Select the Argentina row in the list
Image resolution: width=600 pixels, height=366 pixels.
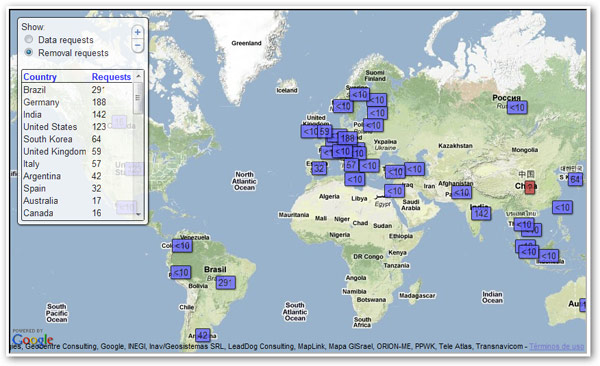click(78, 176)
